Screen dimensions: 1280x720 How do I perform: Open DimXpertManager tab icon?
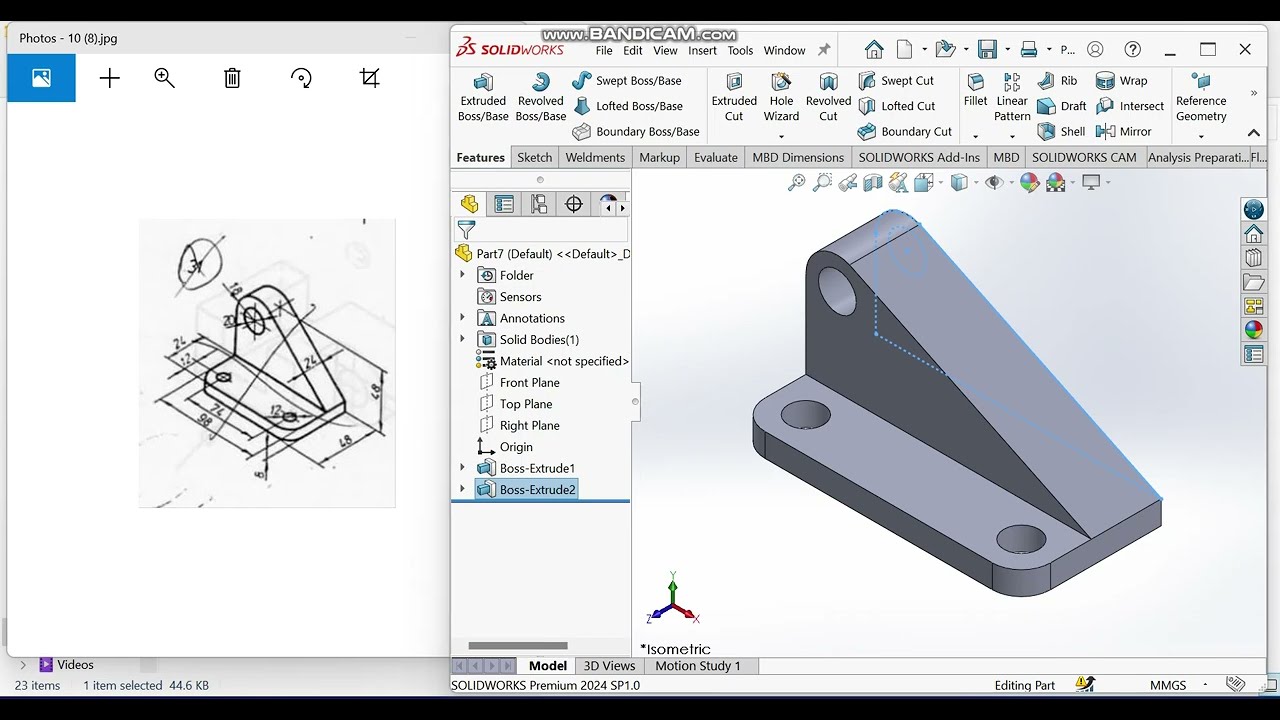pyautogui.click(x=574, y=204)
